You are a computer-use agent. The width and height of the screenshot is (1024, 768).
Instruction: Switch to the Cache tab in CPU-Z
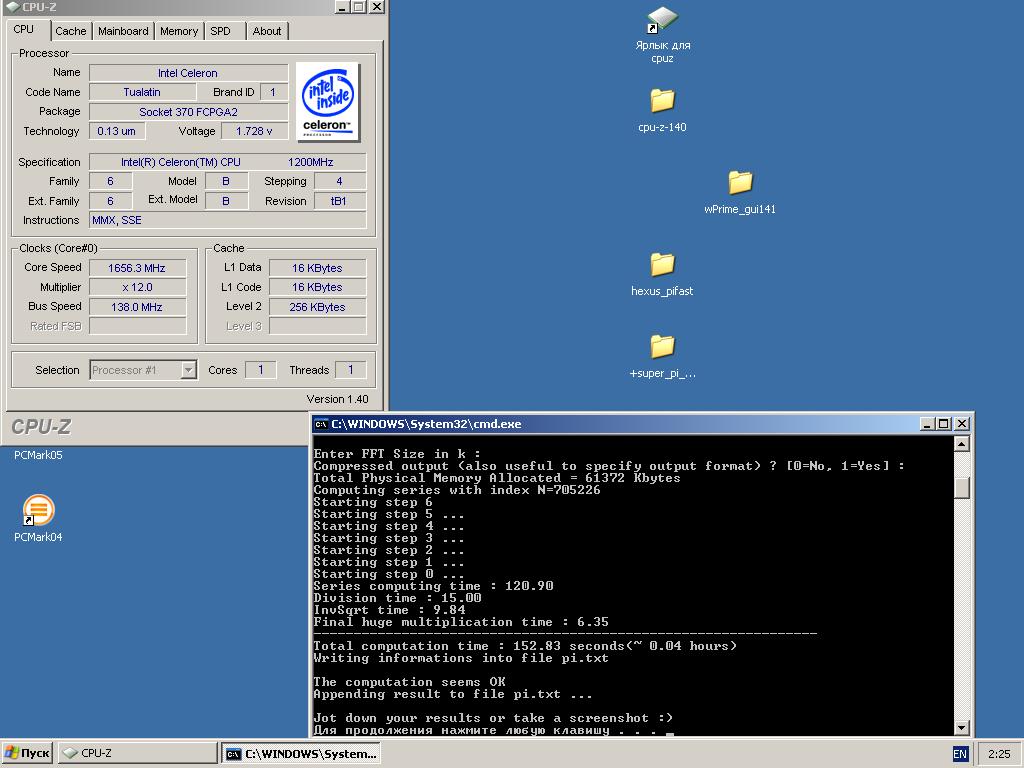[71, 31]
